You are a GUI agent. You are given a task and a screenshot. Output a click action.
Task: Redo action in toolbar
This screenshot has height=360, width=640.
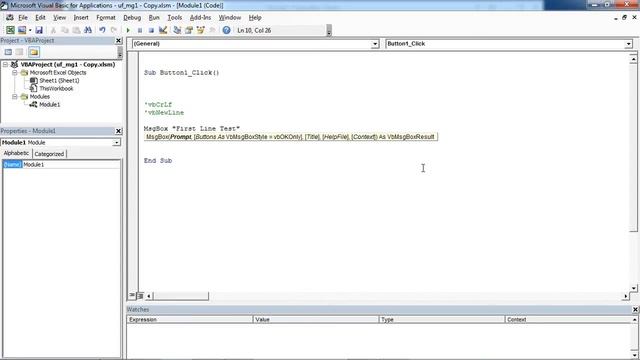tap(114, 30)
